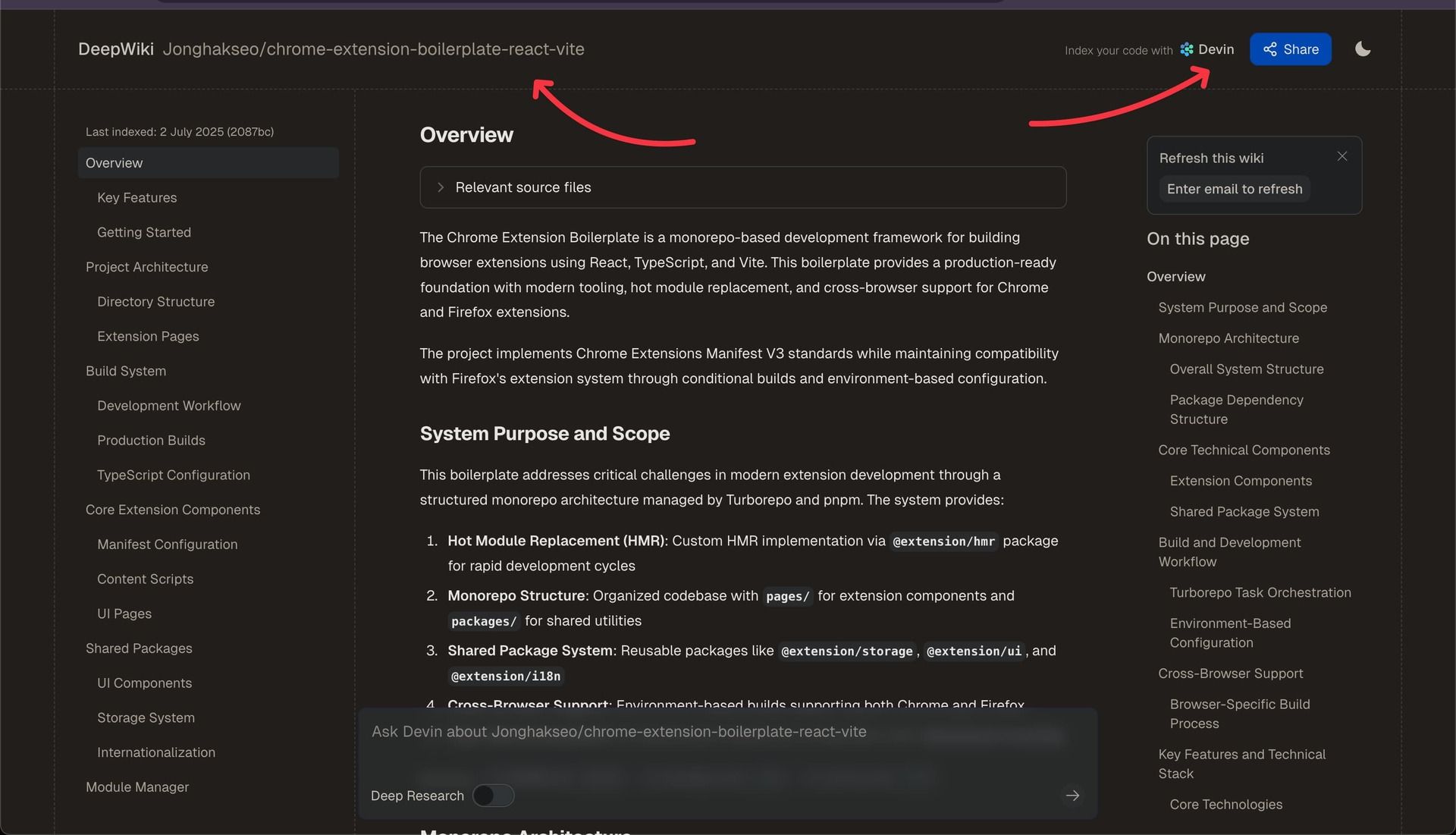Click Enter email to refresh field
The image size is (1456, 835).
pyautogui.click(x=1234, y=189)
